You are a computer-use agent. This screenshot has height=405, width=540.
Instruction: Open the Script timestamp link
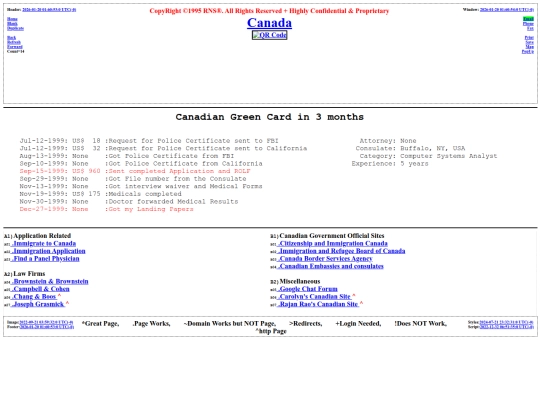pyautogui.click(x=507, y=327)
